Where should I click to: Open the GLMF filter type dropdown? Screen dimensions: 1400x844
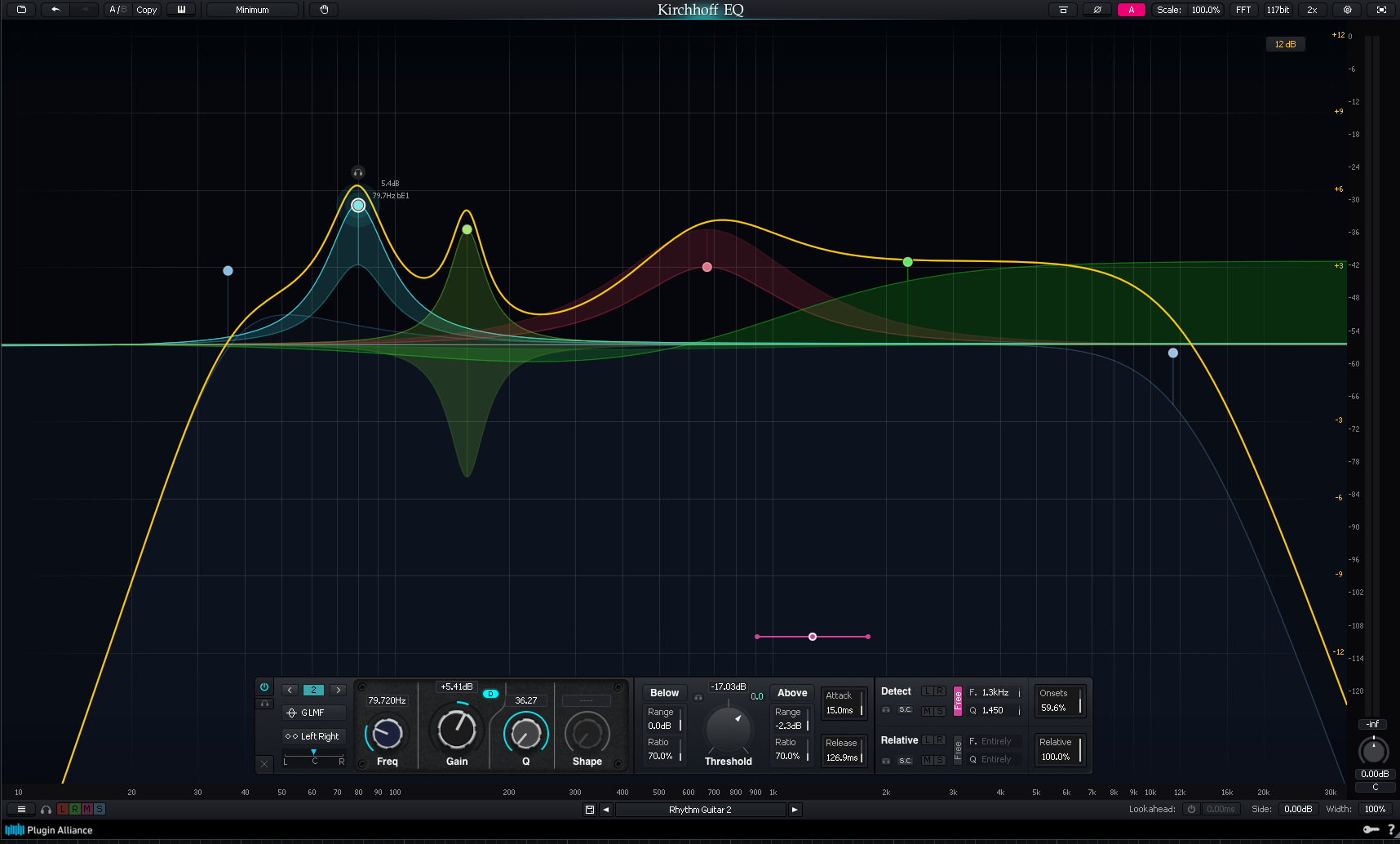(314, 713)
